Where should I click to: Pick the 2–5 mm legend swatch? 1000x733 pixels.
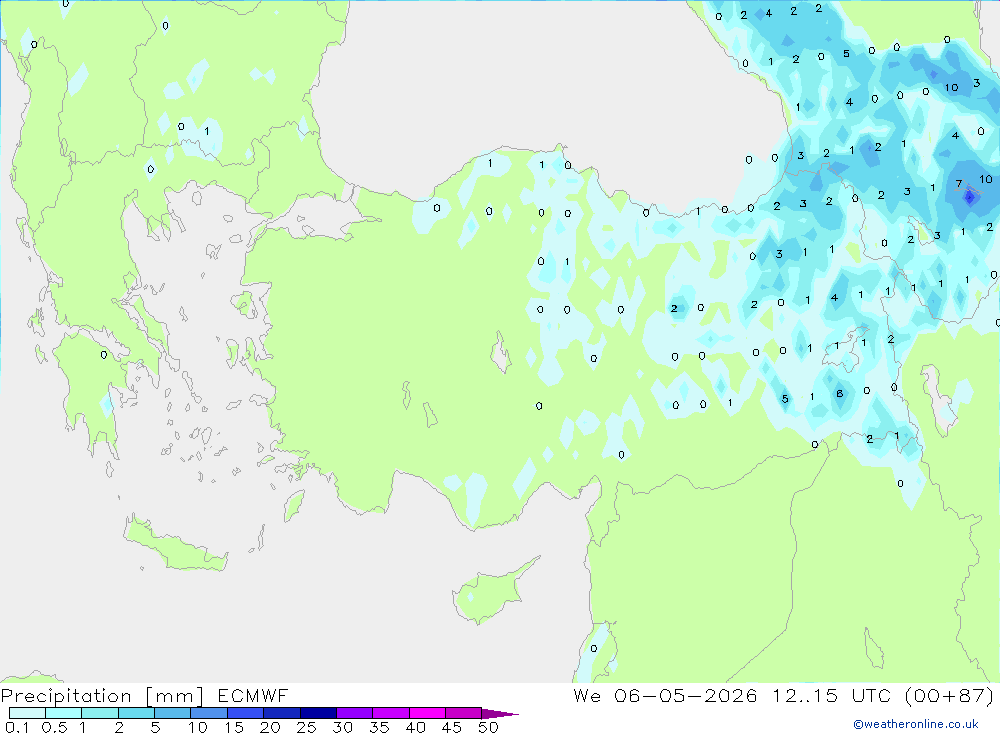[136, 713]
